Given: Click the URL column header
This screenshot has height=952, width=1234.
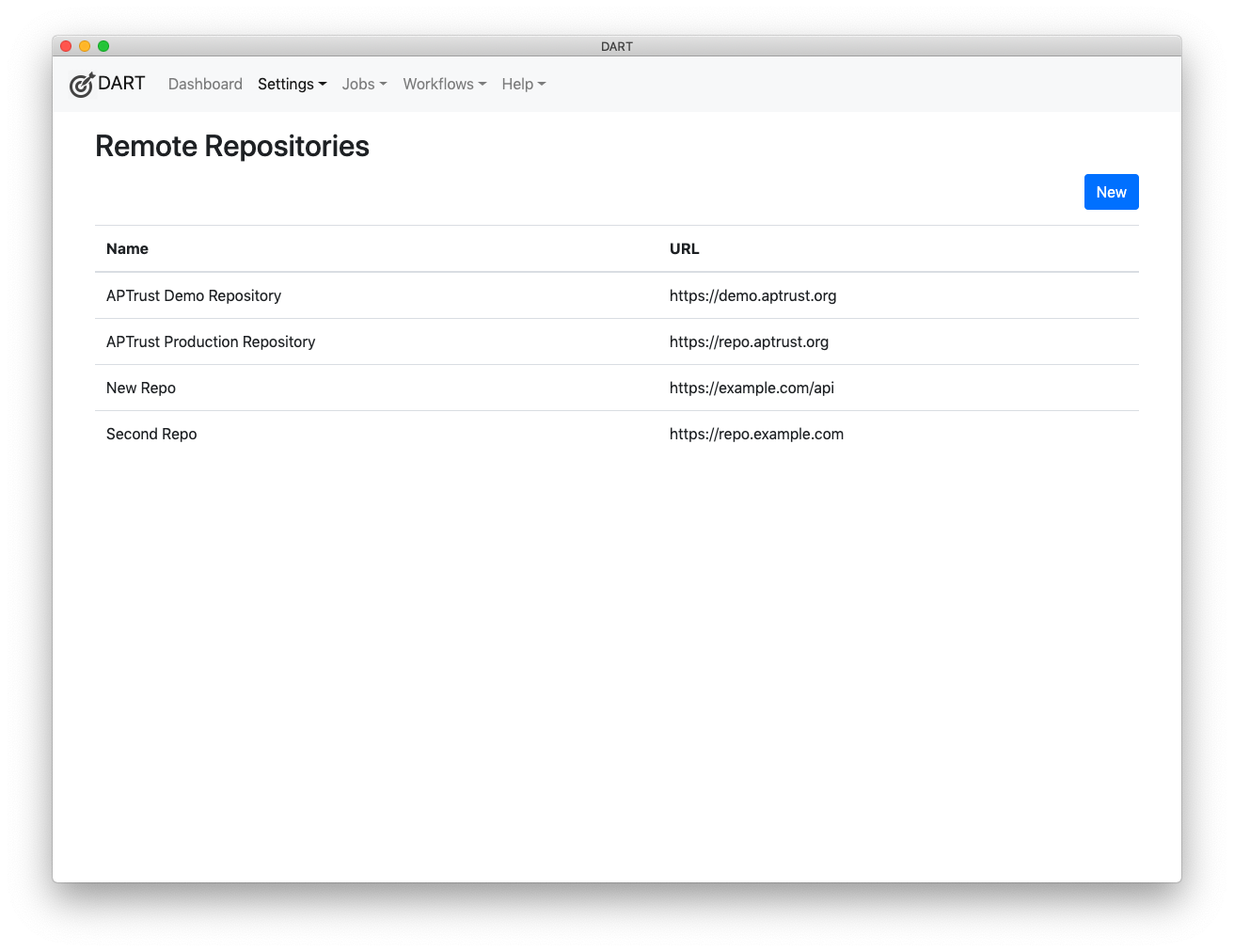Looking at the screenshot, I should (x=684, y=248).
